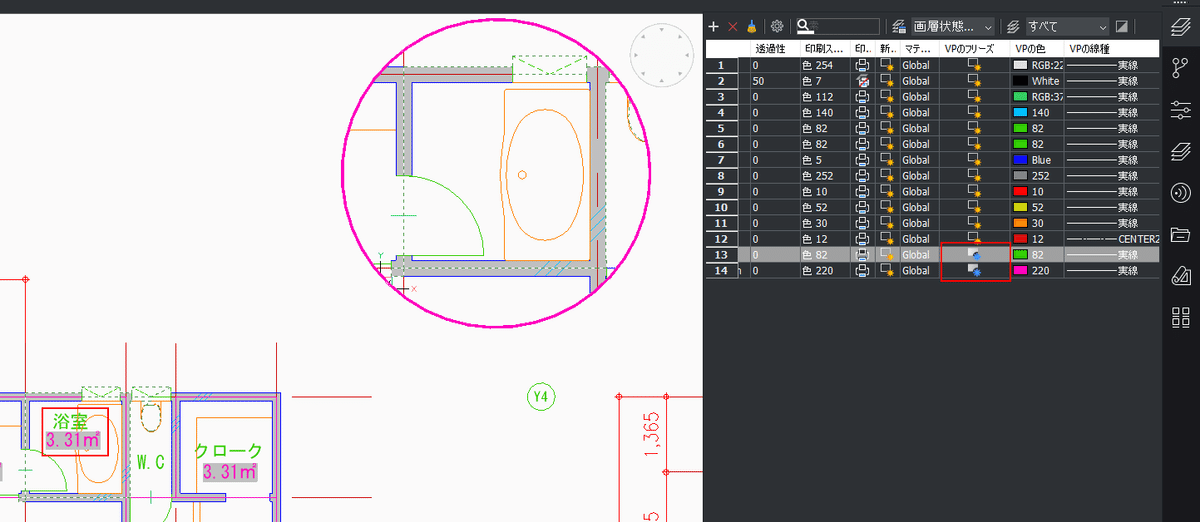1200x522 pixels.
Task: Click the layer filter stack icon
Action: [x=1014, y=27]
